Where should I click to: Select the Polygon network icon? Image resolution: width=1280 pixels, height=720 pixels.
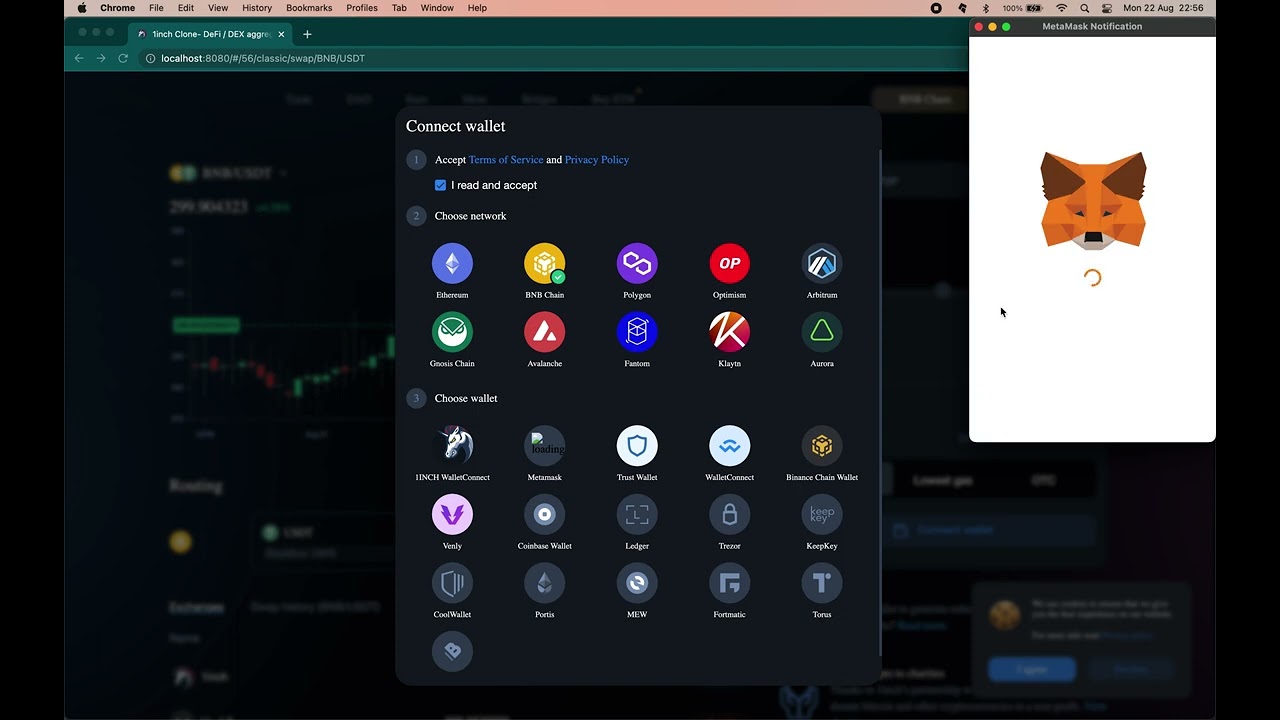pos(637,263)
